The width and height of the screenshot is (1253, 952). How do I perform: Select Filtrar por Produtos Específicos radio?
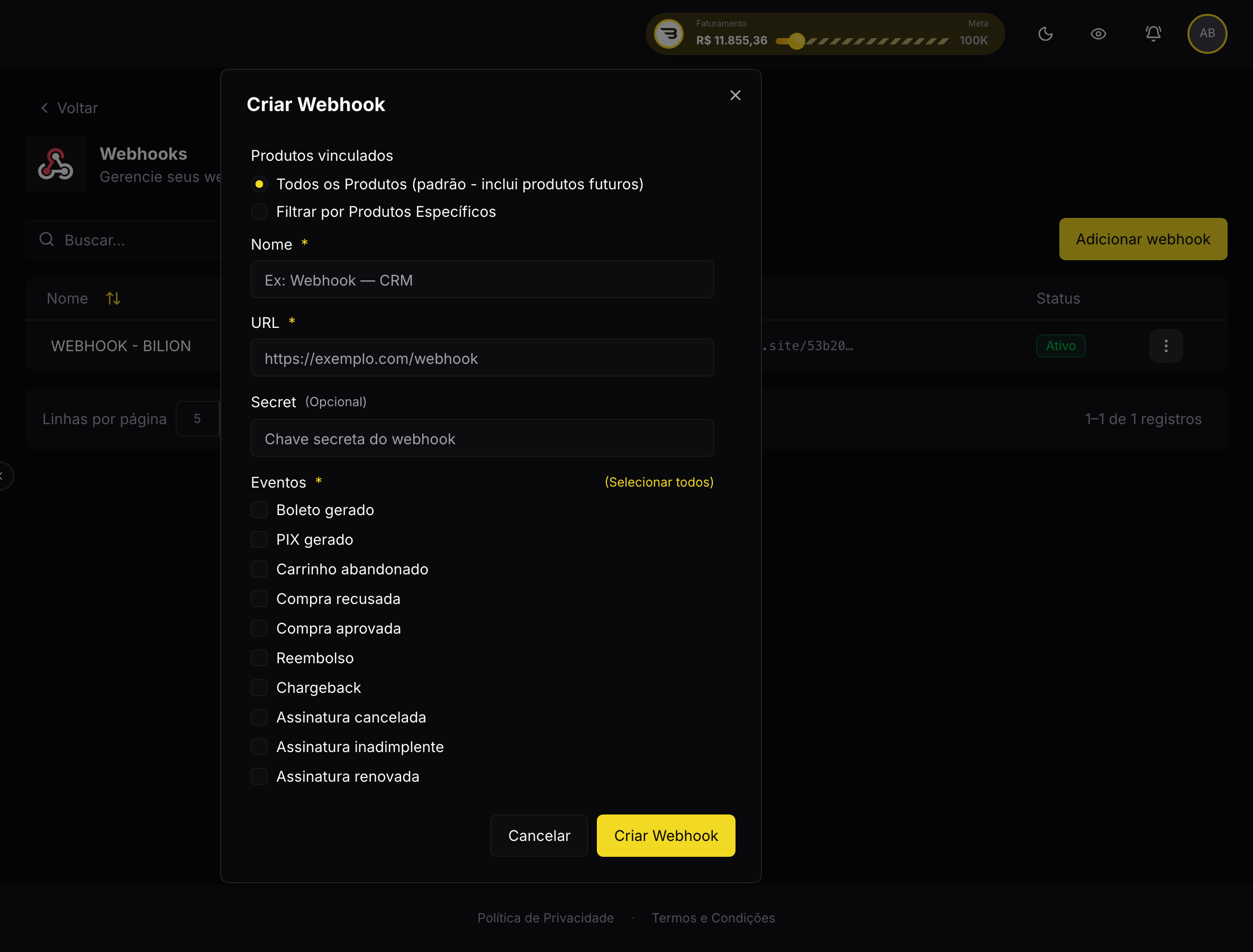(x=259, y=212)
